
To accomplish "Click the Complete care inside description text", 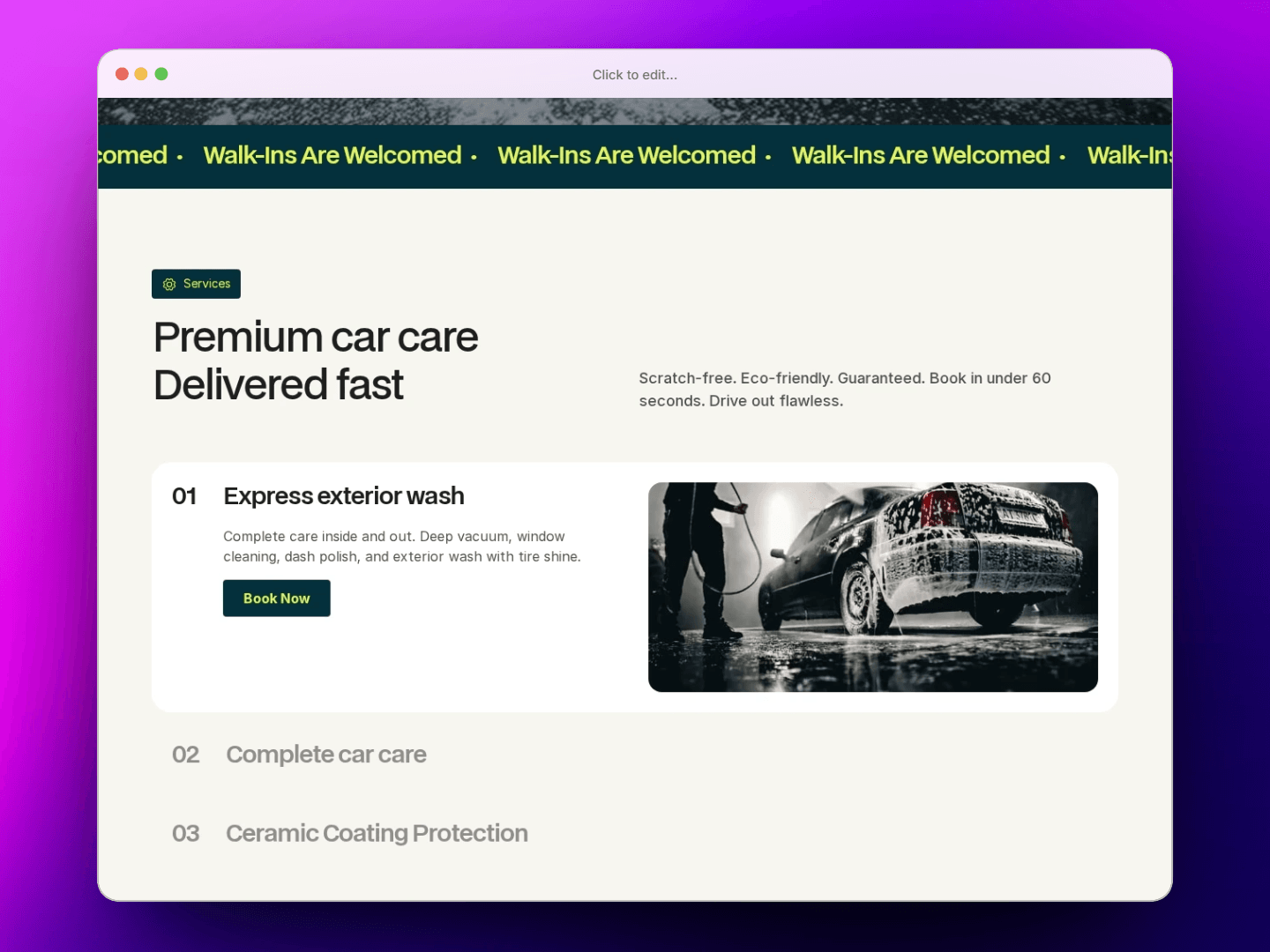I will 402,547.
